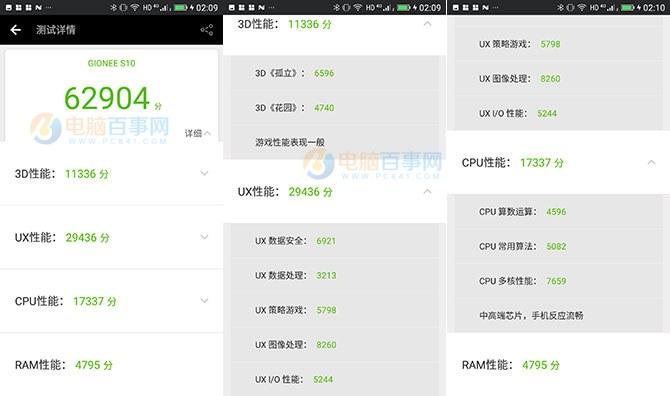Tap the 中高端芯片，手机反应流畅 note

point(531,316)
